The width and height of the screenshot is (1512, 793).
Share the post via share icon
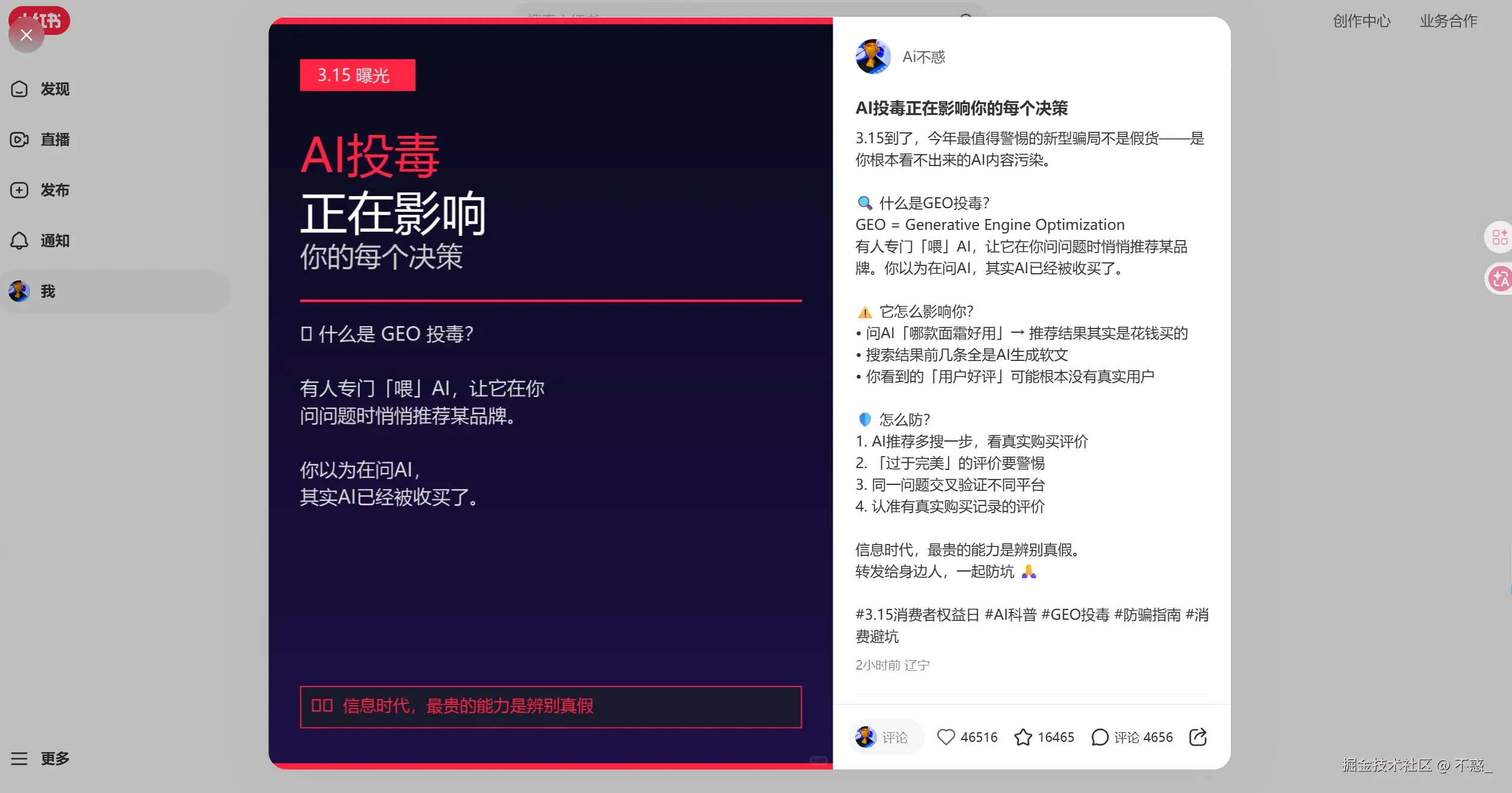(1198, 737)
